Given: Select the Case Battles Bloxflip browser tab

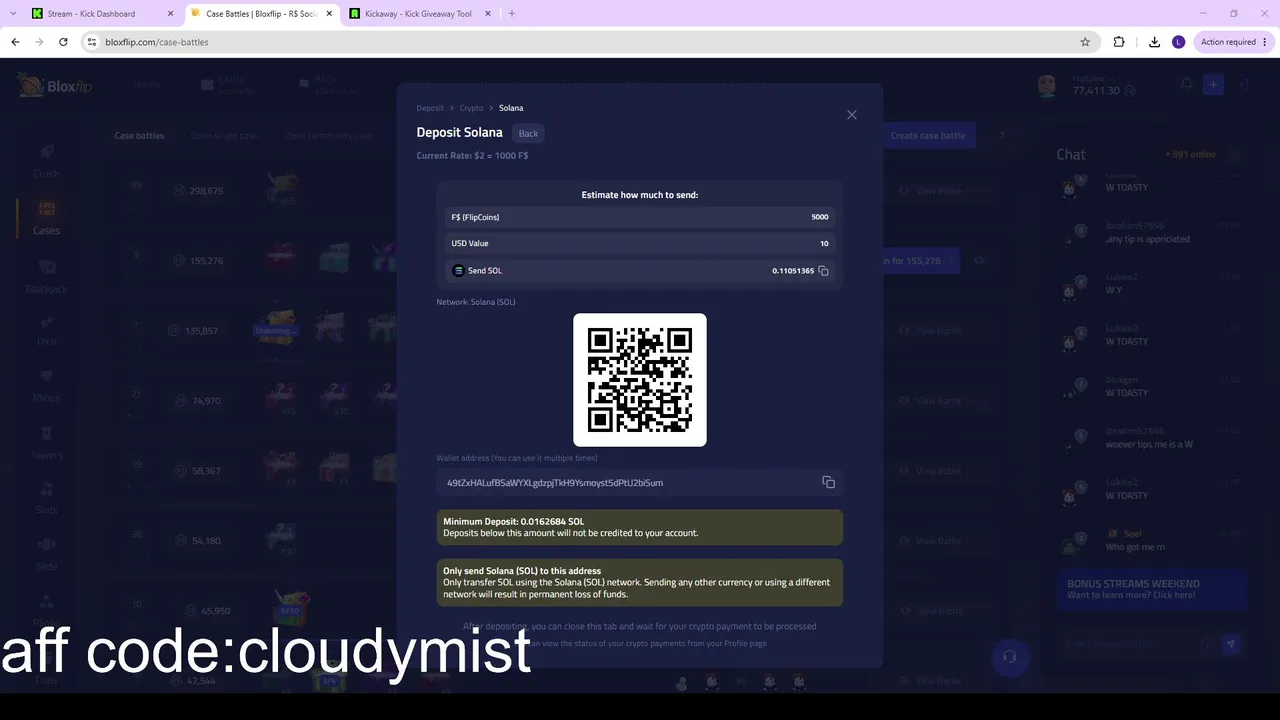Looking at the screenshot, I should coord(261,14).
